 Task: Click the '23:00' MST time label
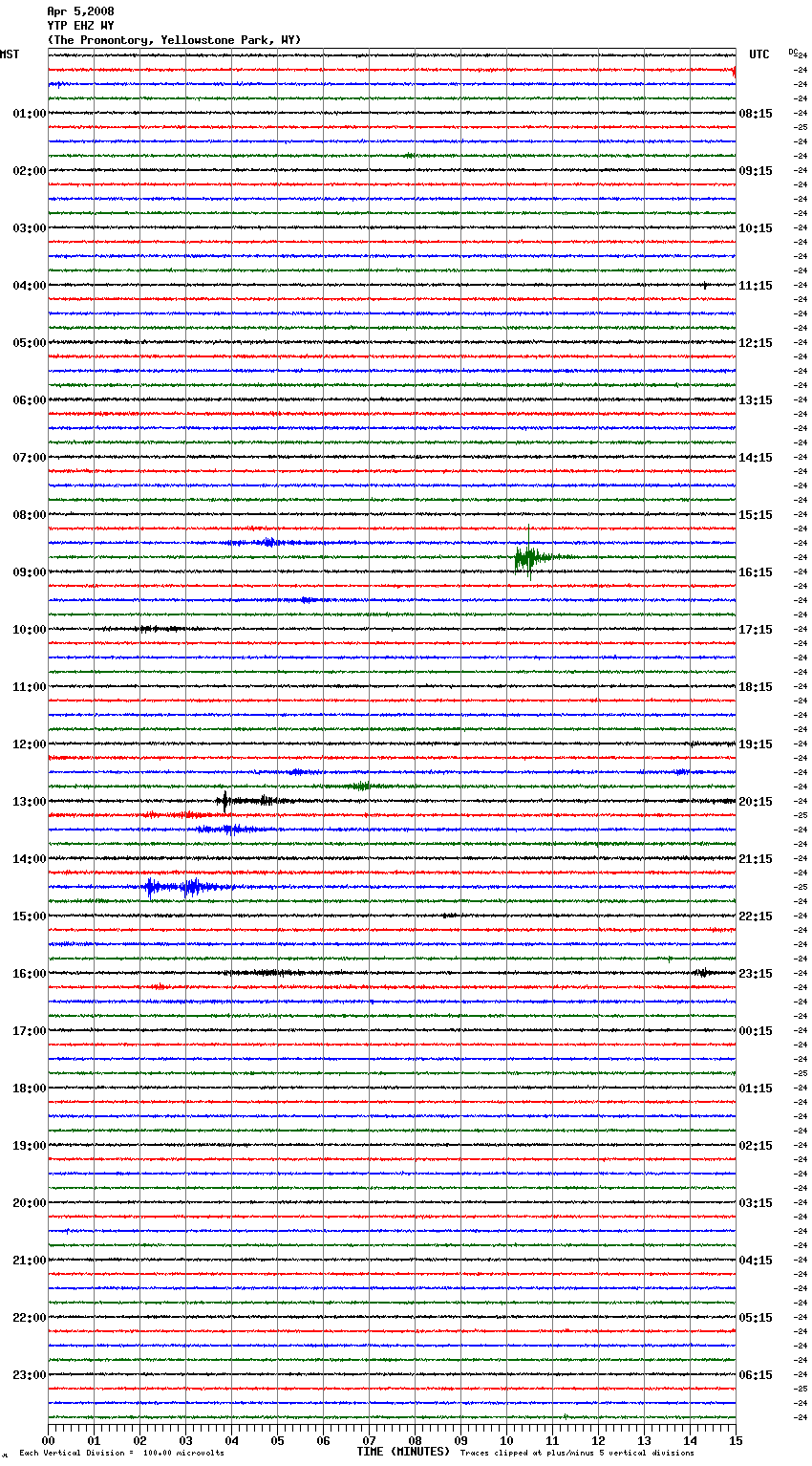(30, 1375)
